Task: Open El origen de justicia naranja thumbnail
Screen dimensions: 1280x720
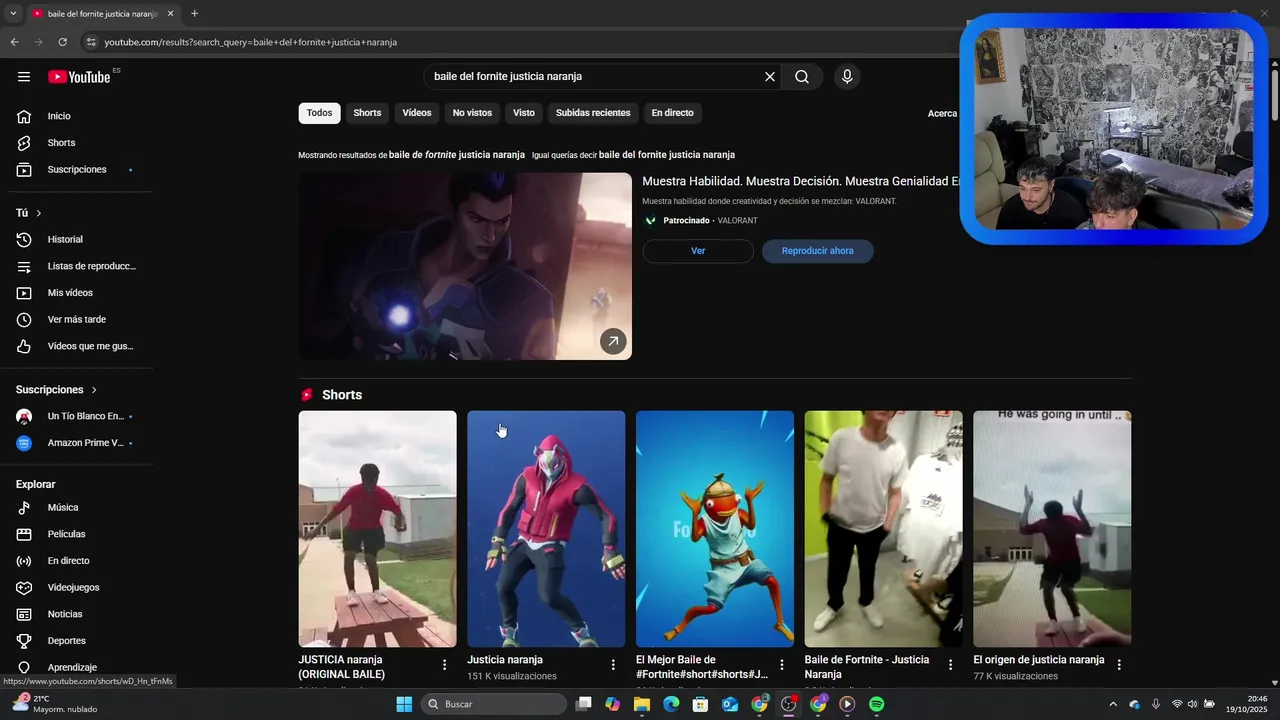Action: pos(1052,529)
